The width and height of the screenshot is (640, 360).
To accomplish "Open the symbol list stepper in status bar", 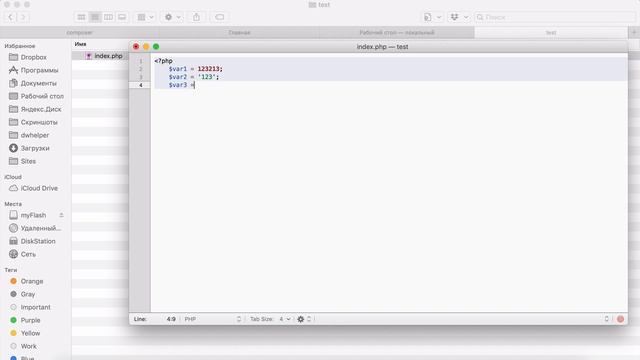I will tap(607, 319).
